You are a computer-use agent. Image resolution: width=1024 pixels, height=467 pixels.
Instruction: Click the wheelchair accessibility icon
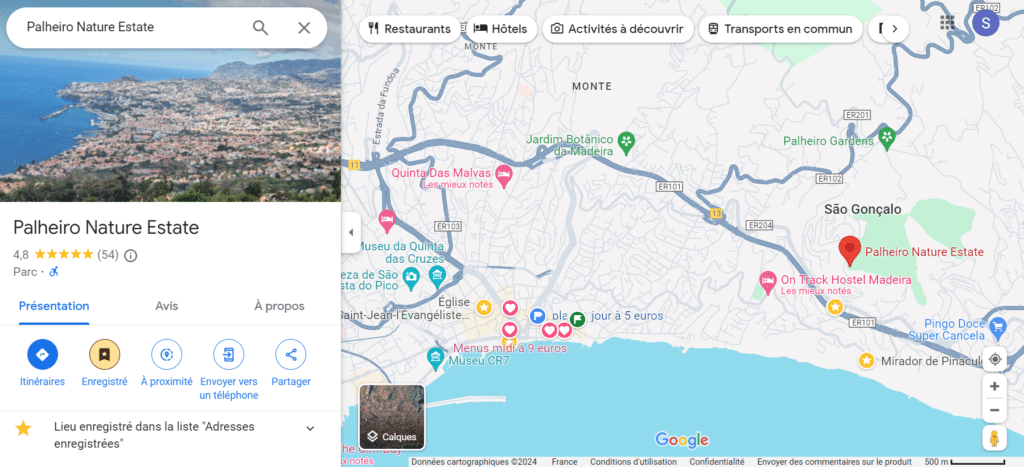[54, 272]
